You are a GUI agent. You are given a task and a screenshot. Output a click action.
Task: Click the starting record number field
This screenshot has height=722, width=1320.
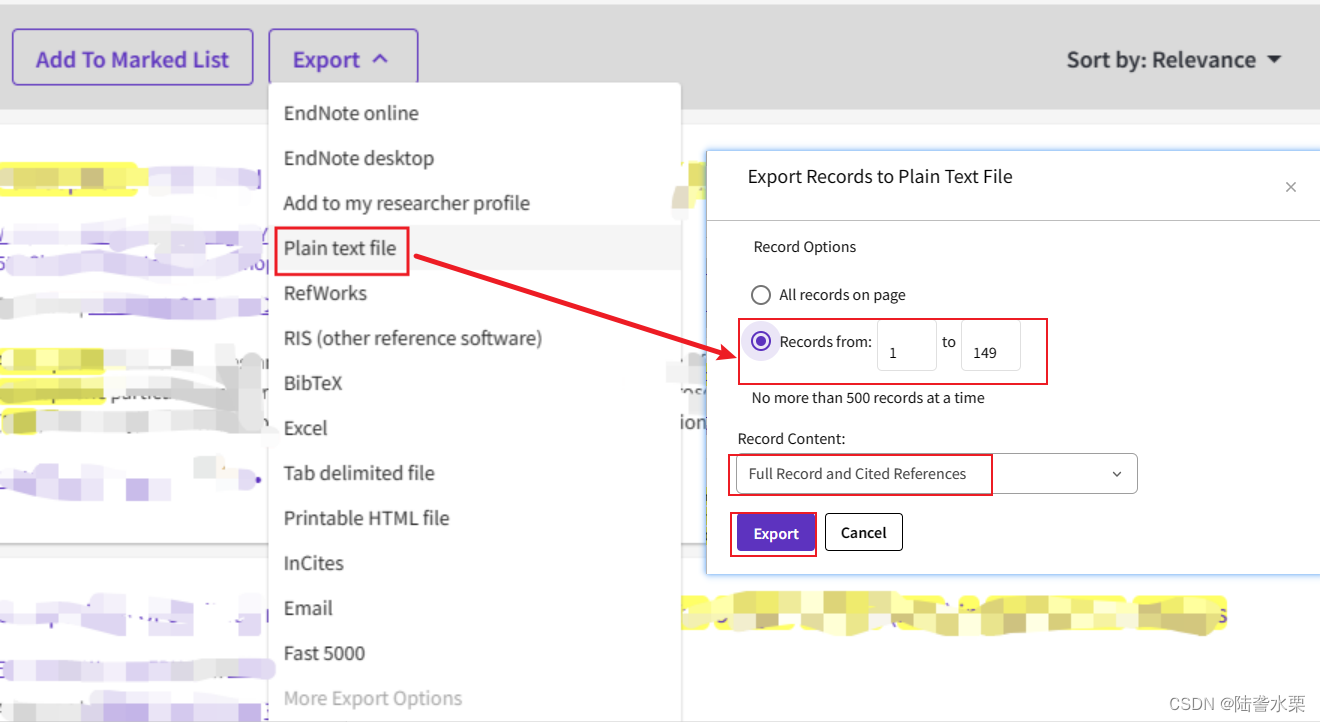(x=907, y=346)
